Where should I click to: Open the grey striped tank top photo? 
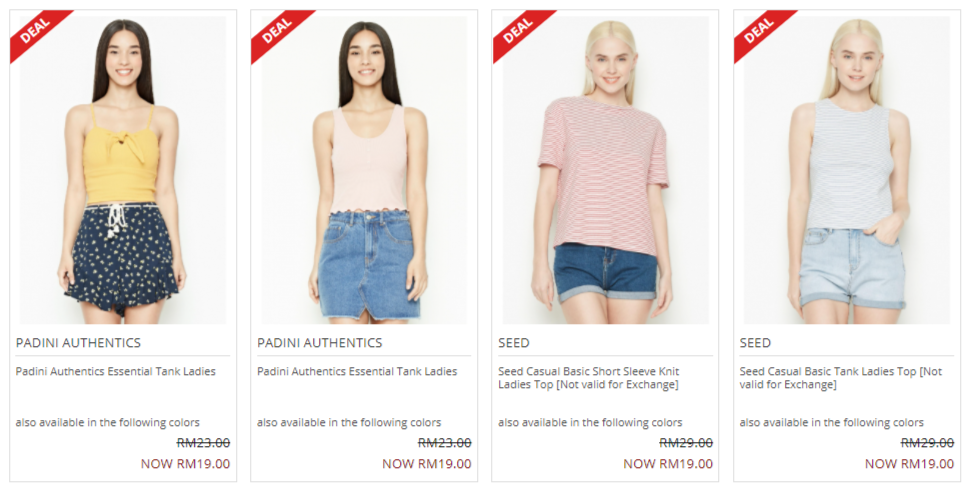(x=847, y=170)
